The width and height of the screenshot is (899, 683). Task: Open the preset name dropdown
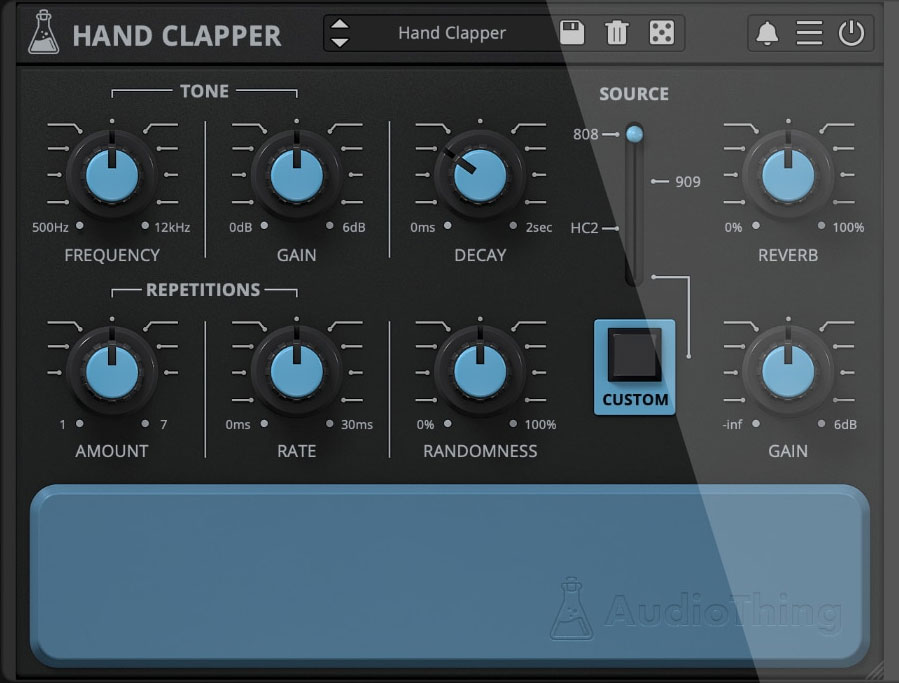[452, 33]
